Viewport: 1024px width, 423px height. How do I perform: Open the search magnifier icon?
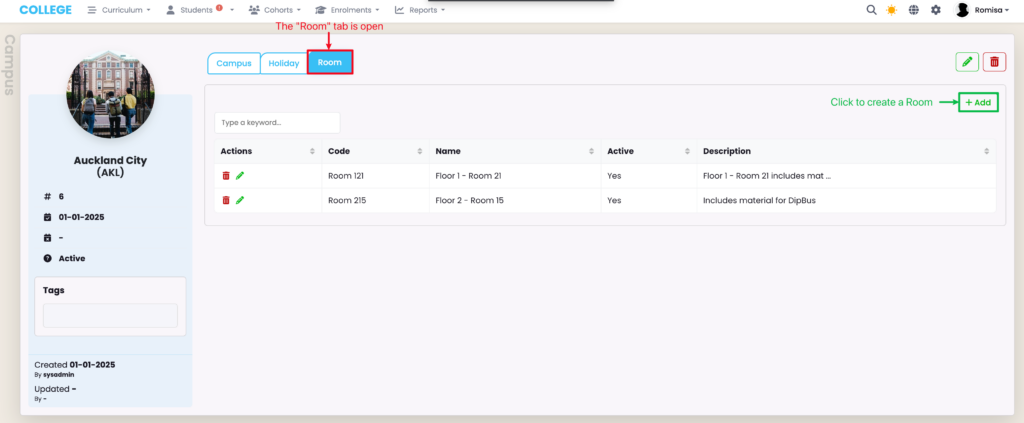click(871, 10)
